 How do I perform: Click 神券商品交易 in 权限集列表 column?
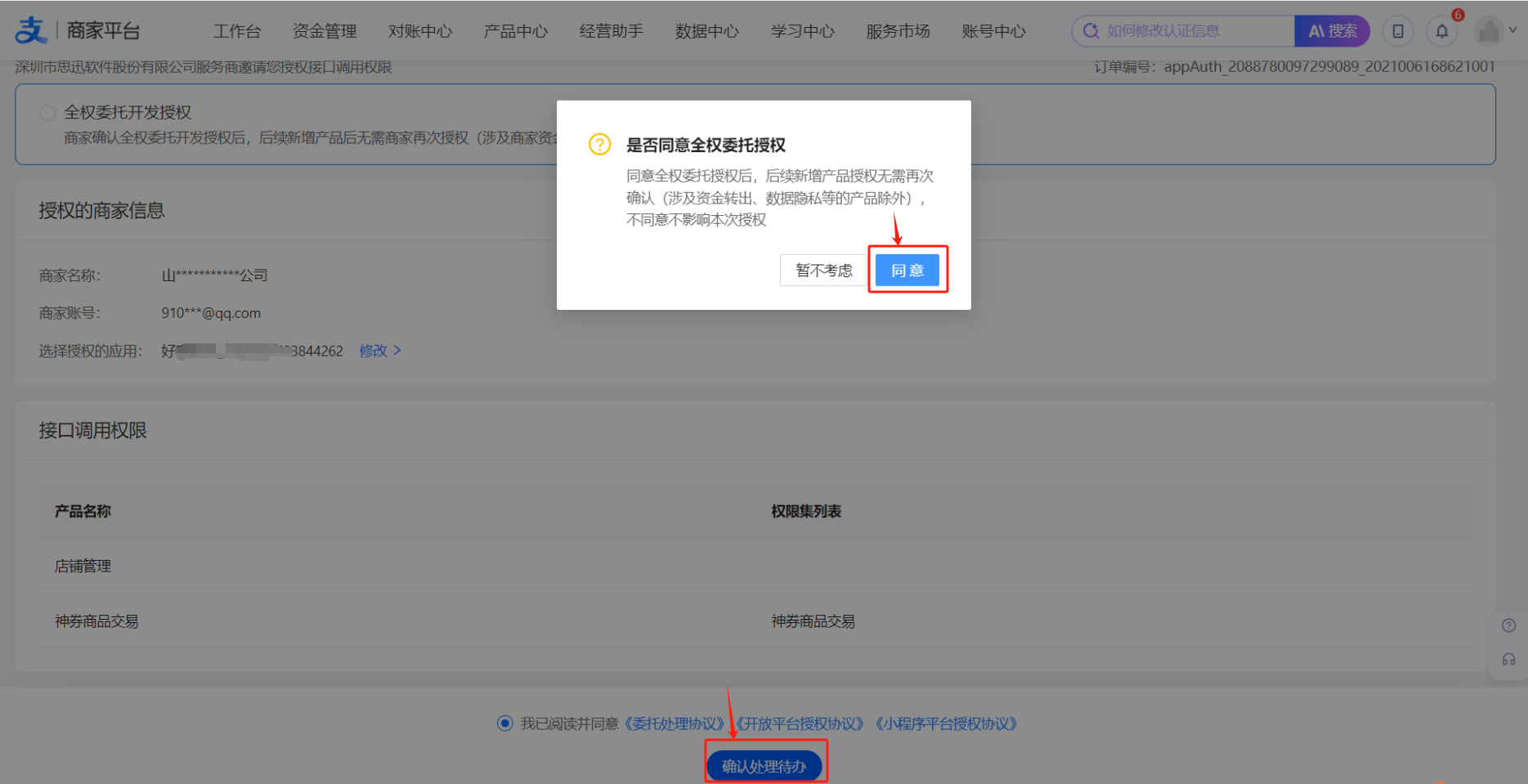[x=813, y=621]
